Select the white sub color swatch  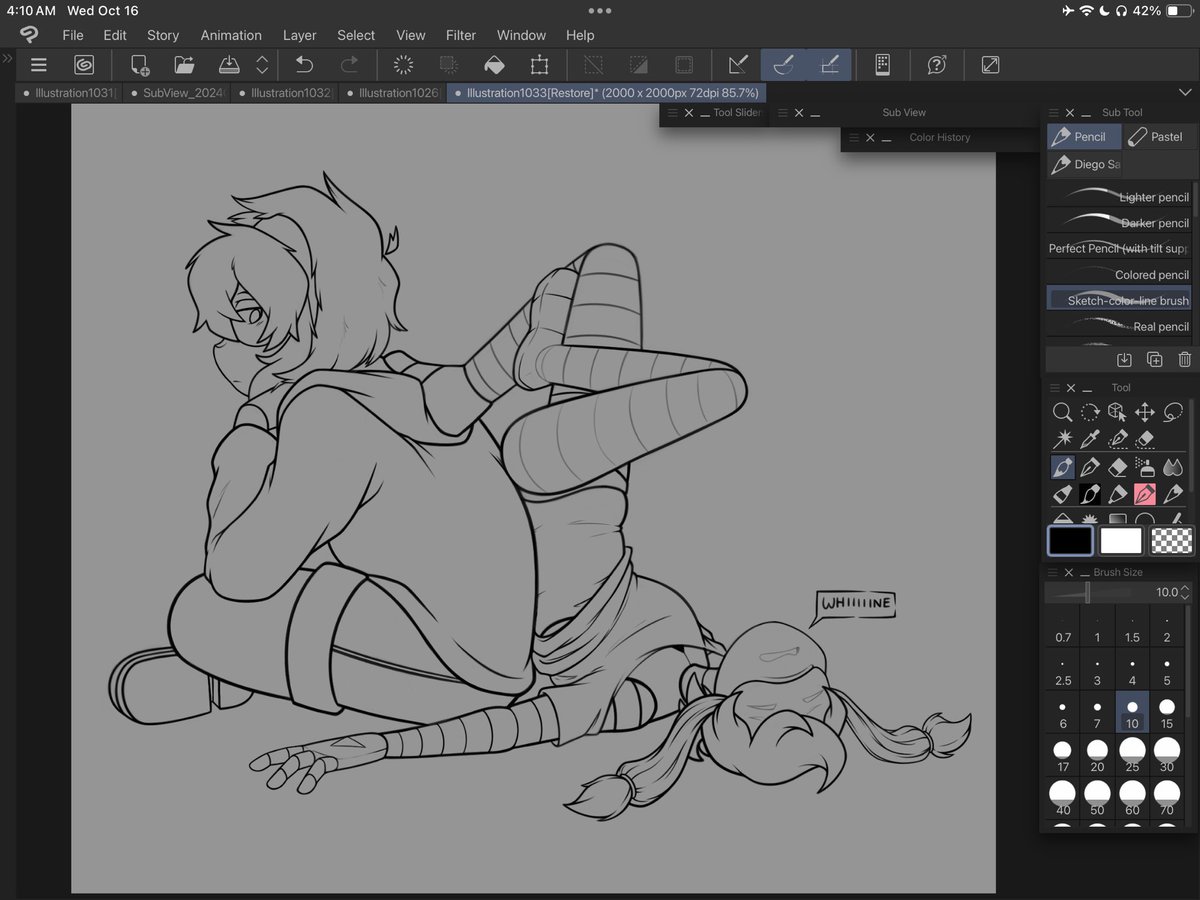[x=1121, y=541]
